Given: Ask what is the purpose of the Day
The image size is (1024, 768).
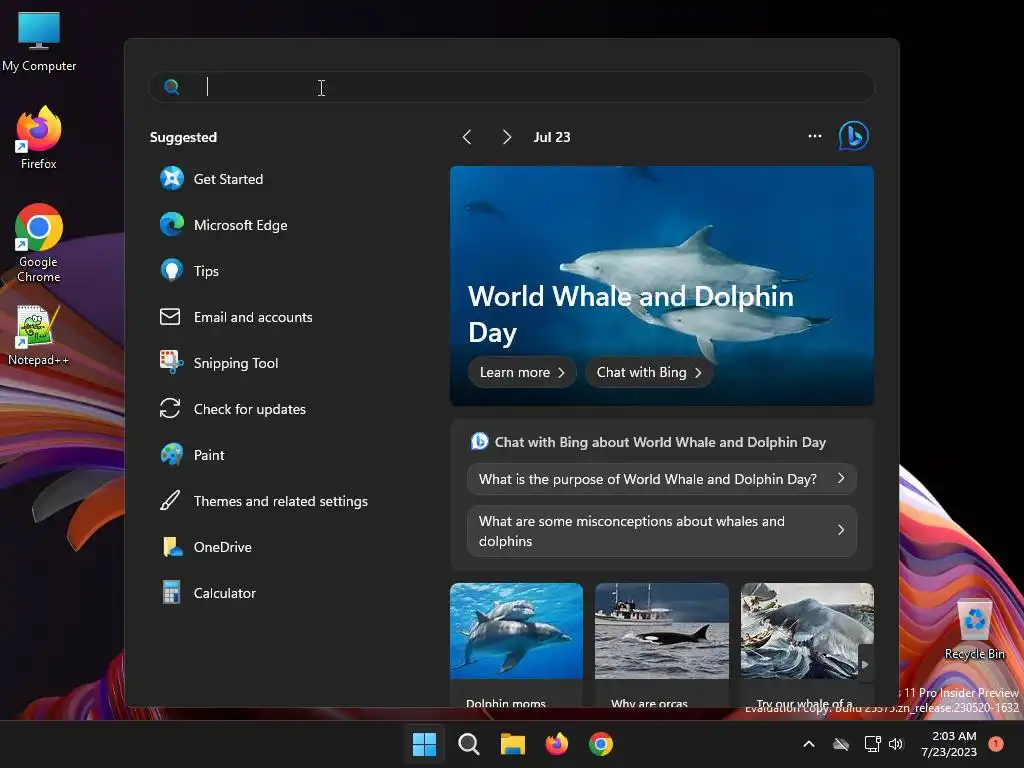Looking at the screenshot, I should pos(662,479).
